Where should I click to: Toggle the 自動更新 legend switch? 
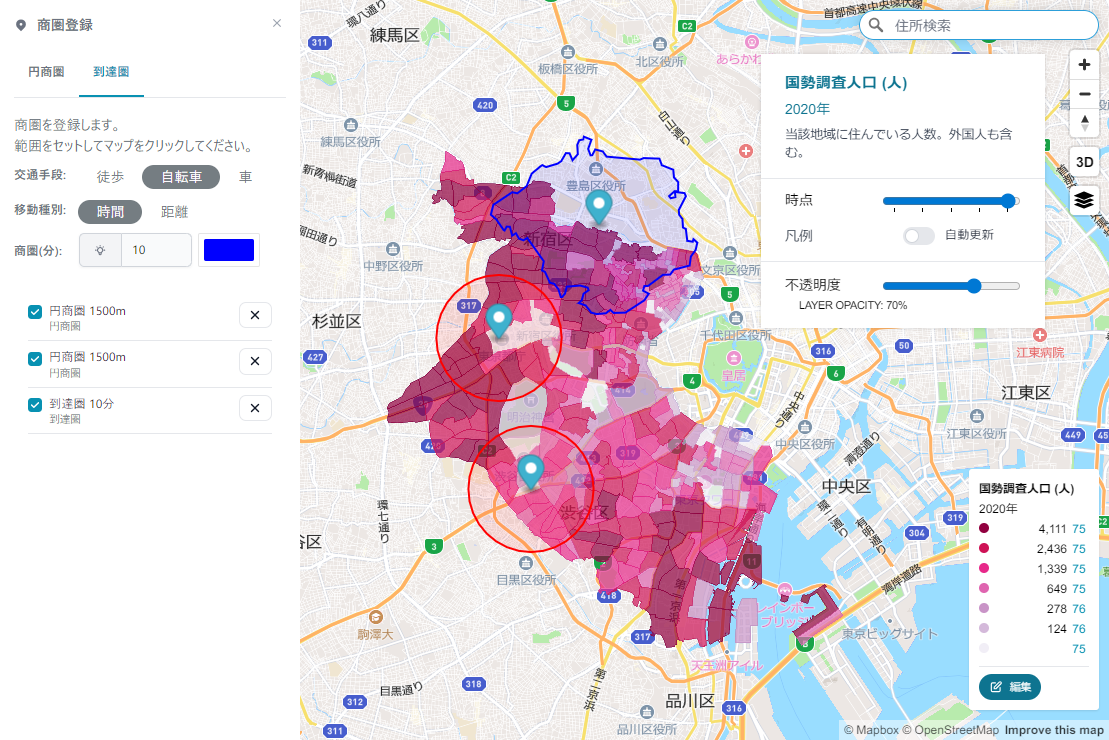pos(919,236)
